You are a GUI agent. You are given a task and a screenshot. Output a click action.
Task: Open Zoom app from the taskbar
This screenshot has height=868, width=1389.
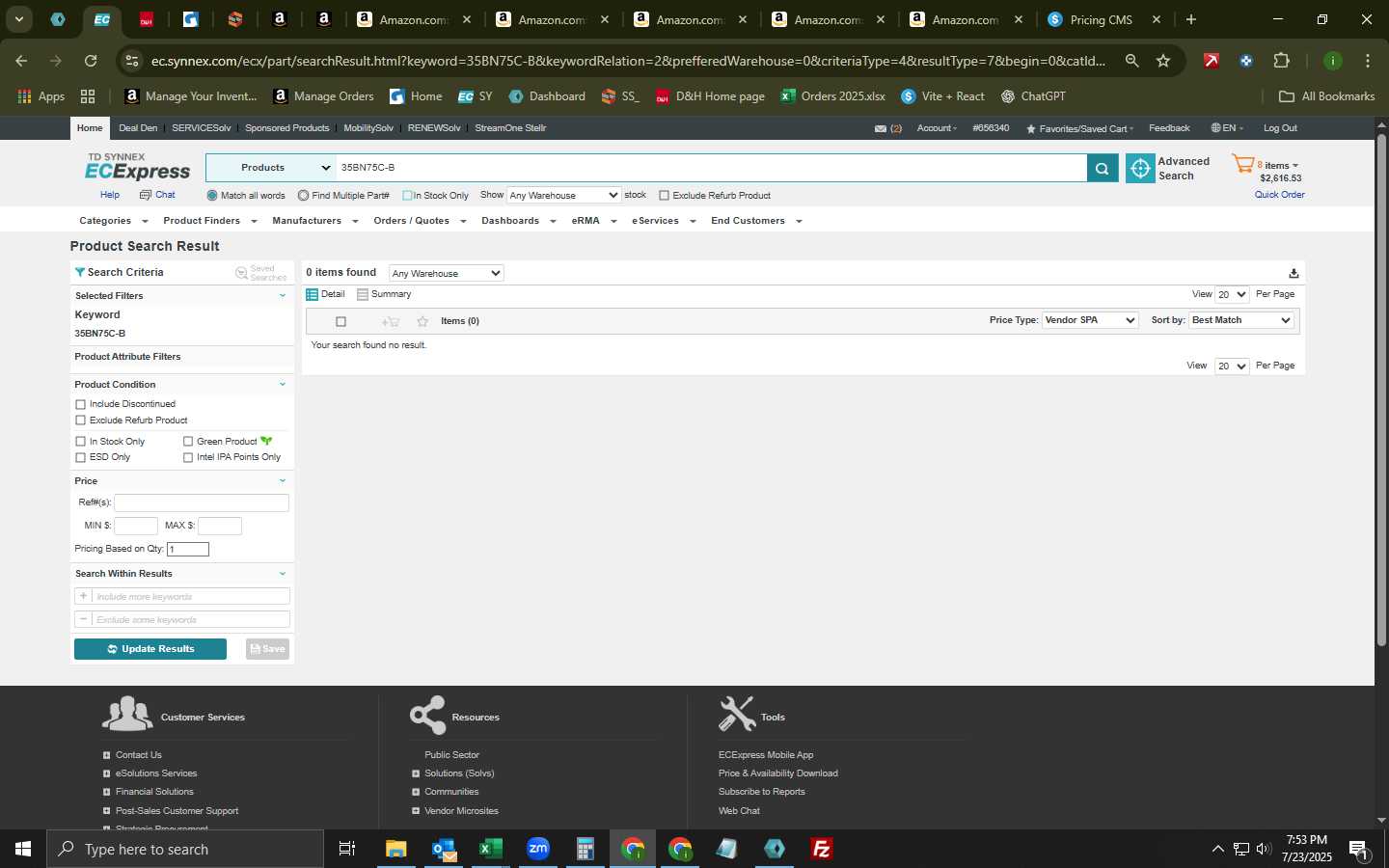click(x=538, y=849)
